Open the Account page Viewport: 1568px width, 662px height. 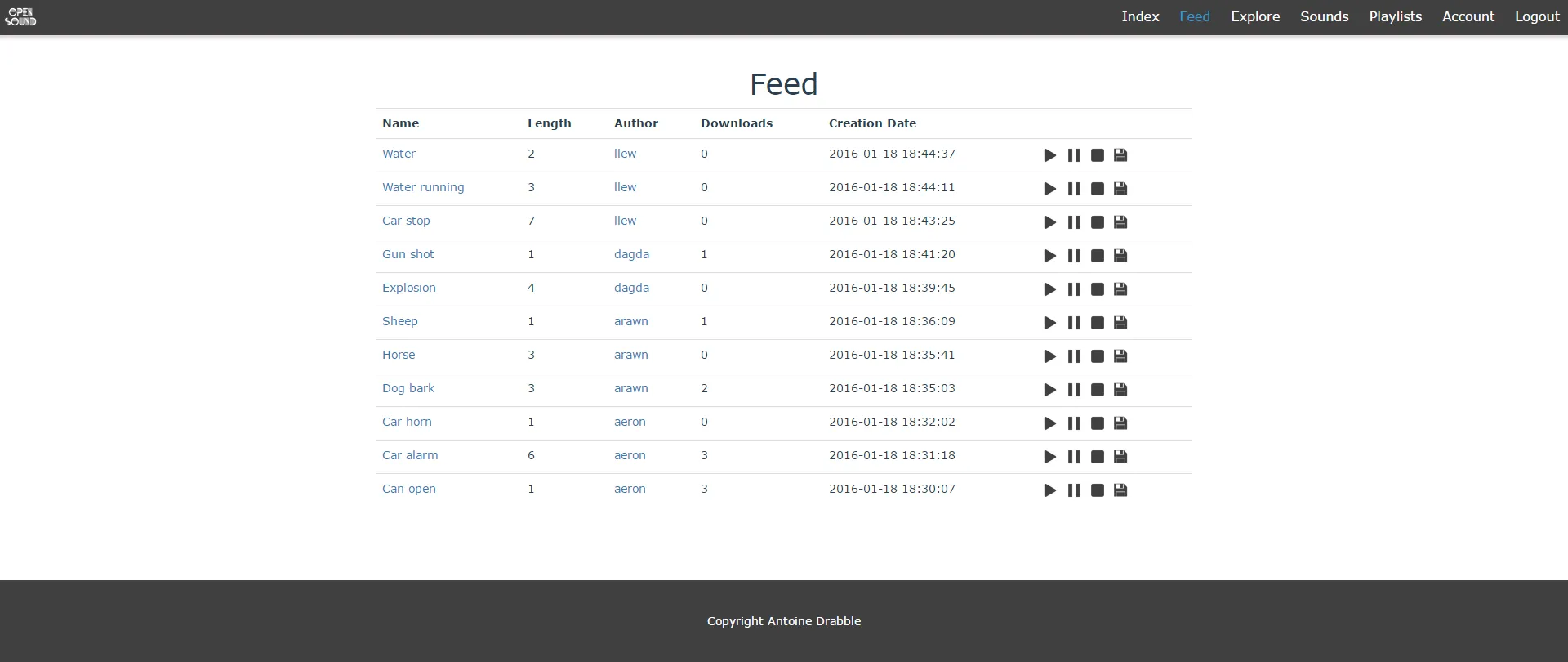(x=1468, y=16)
